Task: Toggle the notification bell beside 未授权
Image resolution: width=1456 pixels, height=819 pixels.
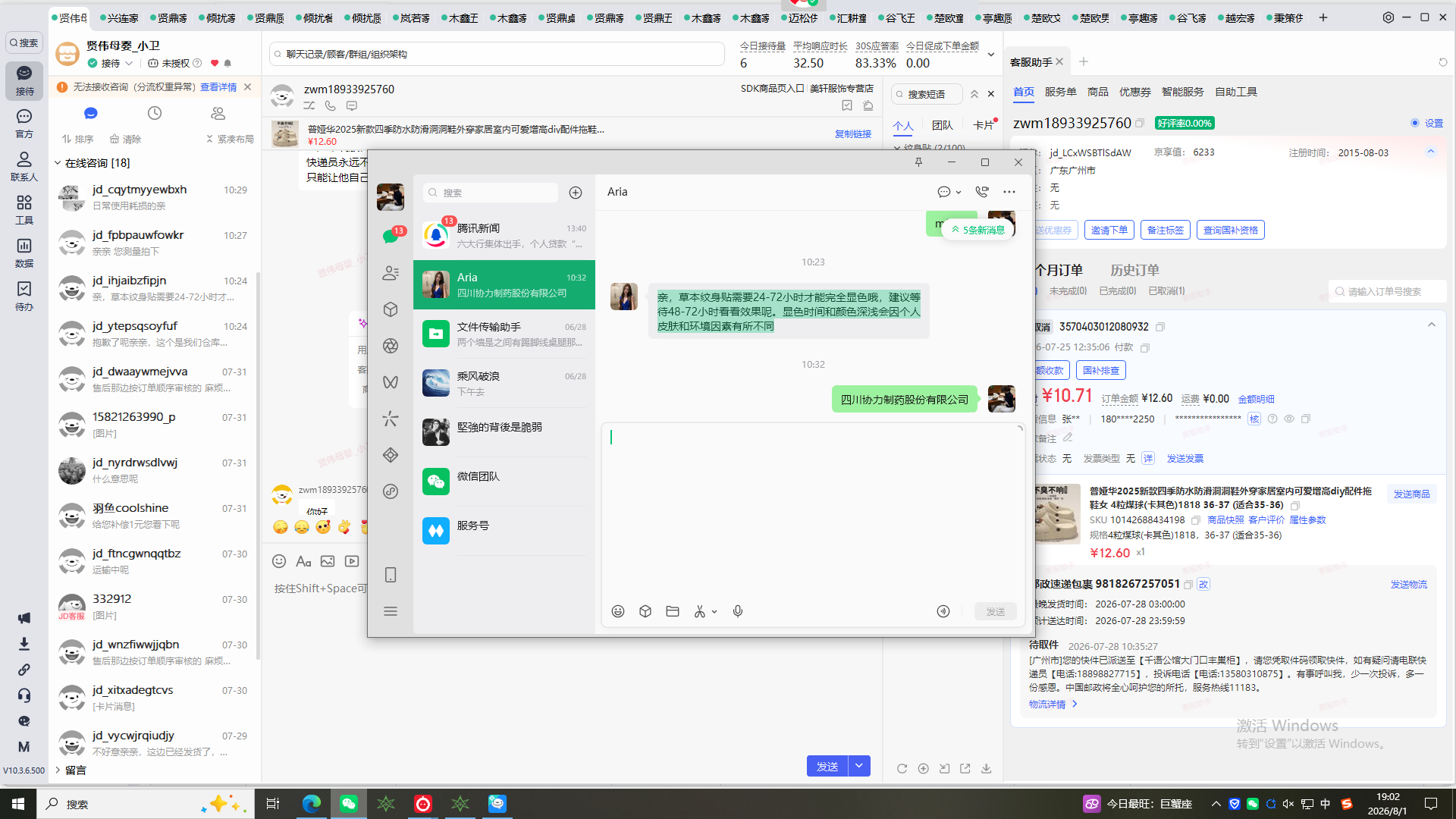Action: [x=227, y=64]
